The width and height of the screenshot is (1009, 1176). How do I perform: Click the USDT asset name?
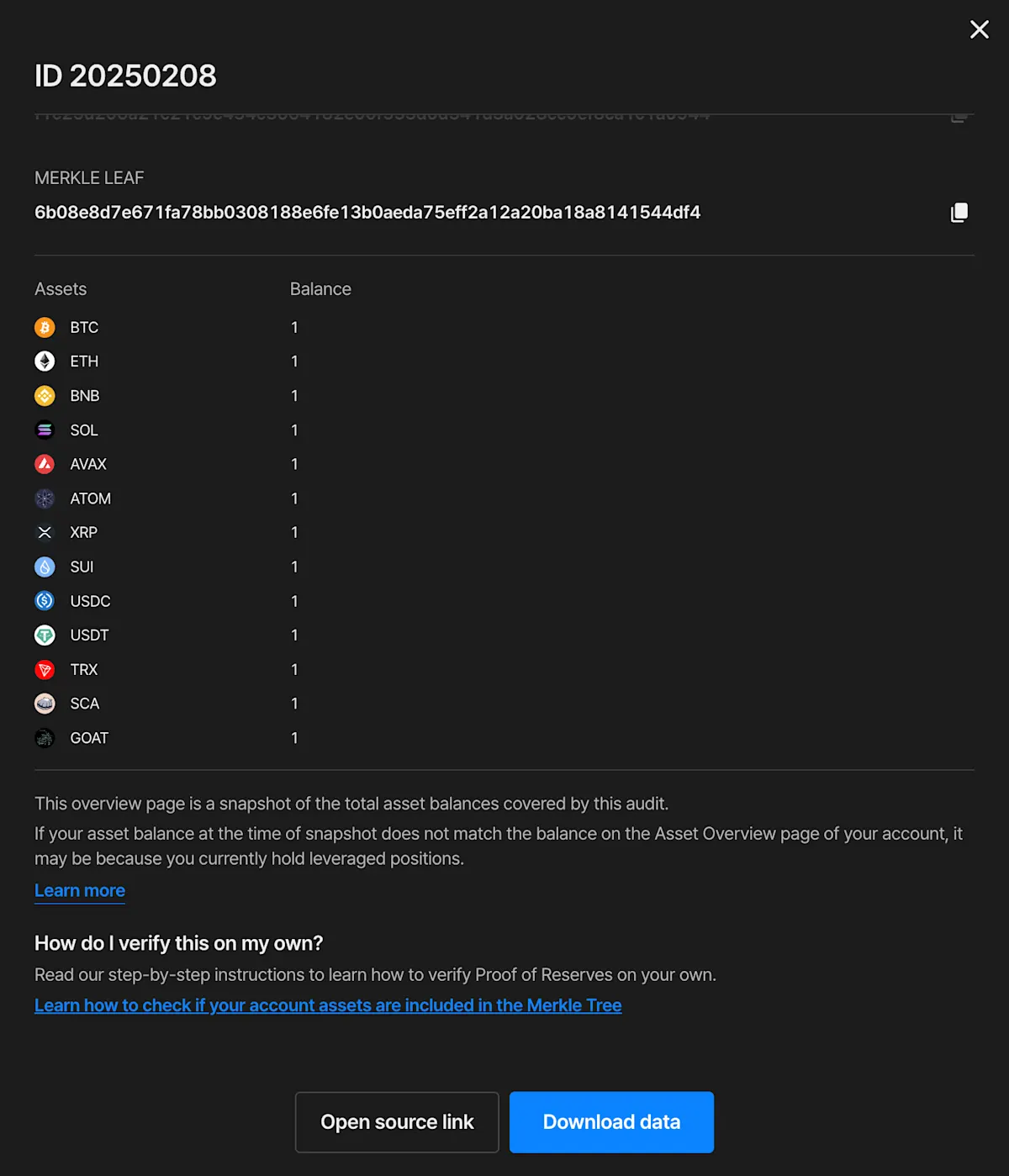point(90,635)
